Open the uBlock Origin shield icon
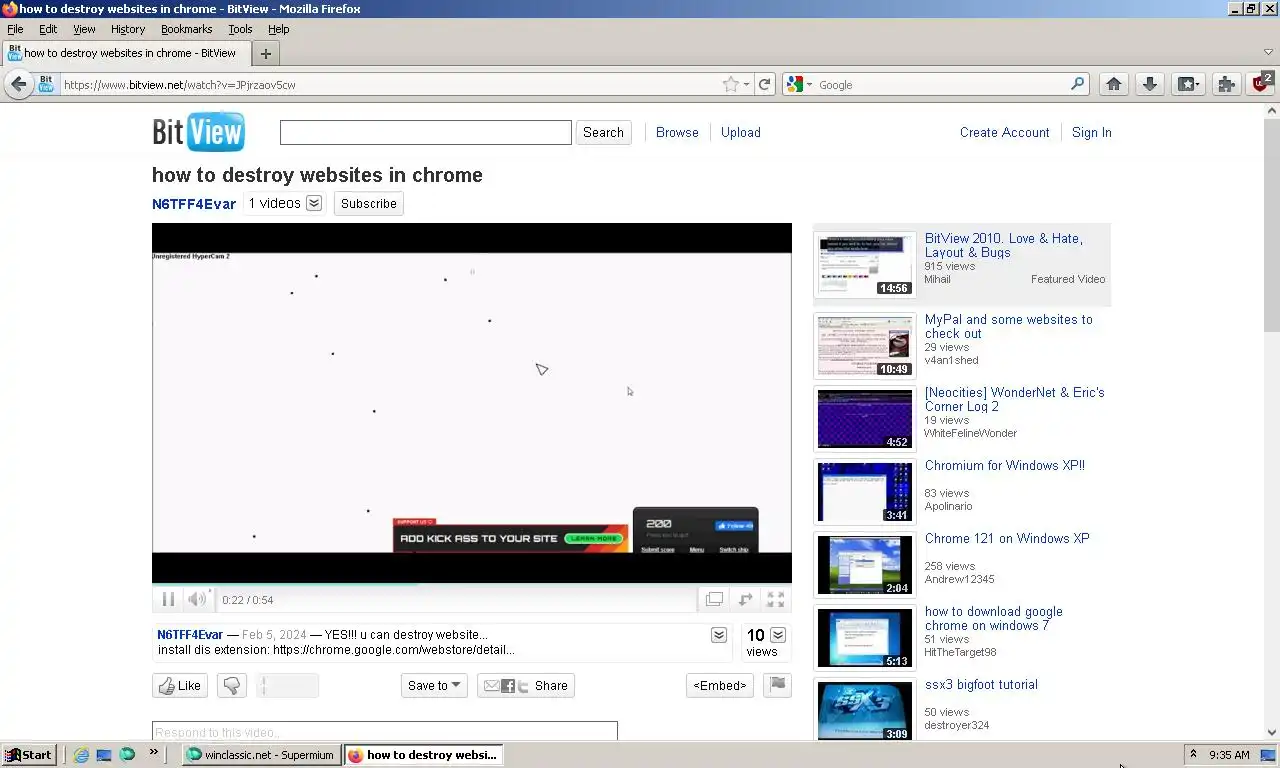1280x768 pixels. (x=1261, y=83)
